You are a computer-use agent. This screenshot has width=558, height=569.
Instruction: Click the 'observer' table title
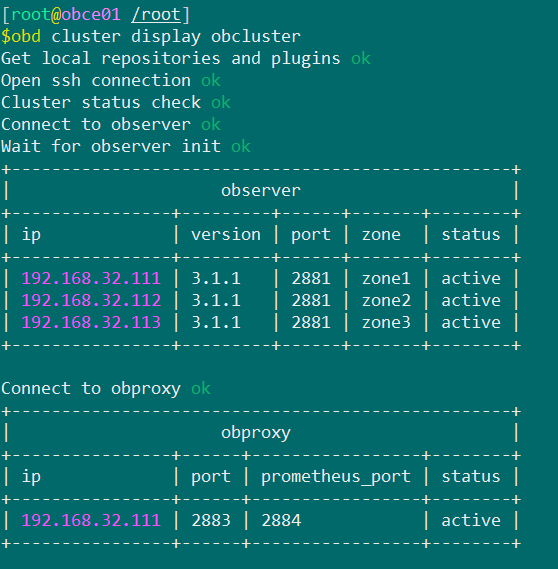click(x=261, y=191)
